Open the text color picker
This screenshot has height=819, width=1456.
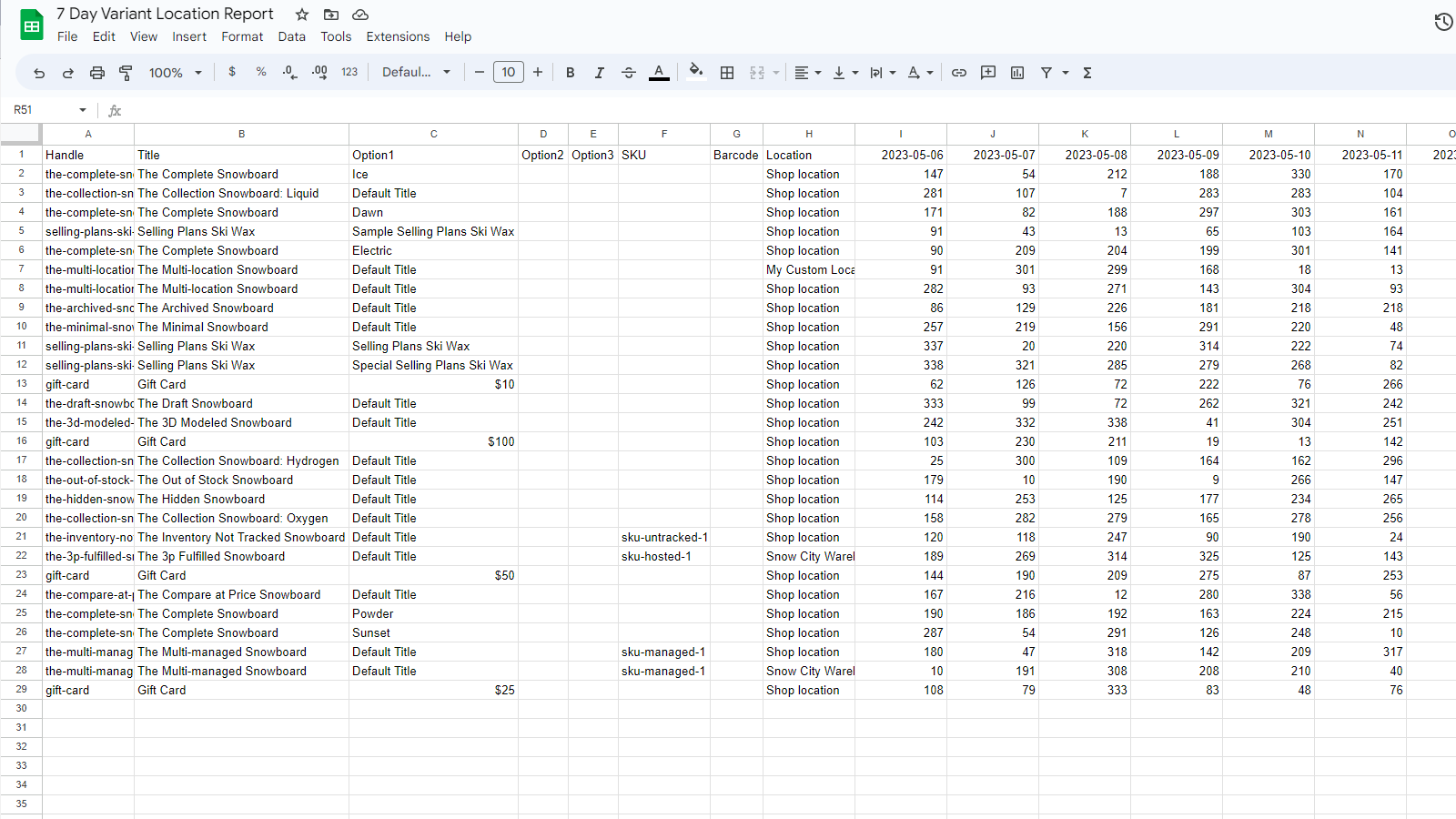(x=660, y=72)
